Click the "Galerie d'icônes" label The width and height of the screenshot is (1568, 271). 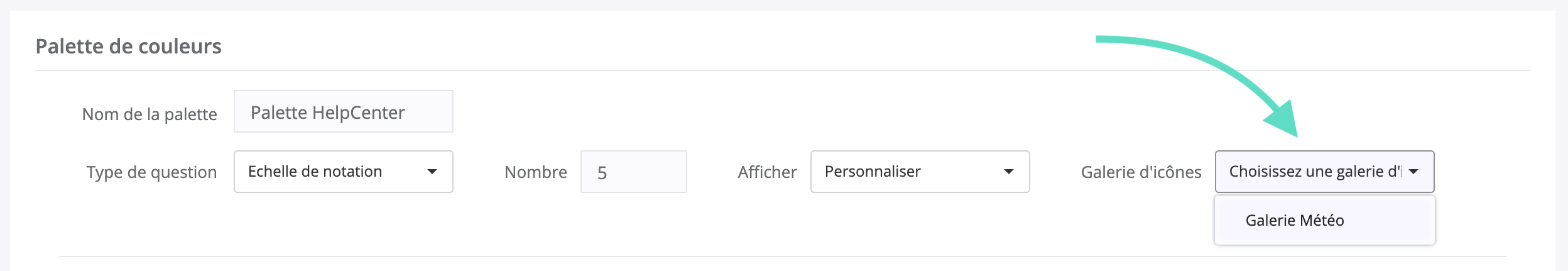tap(1141, 172)
